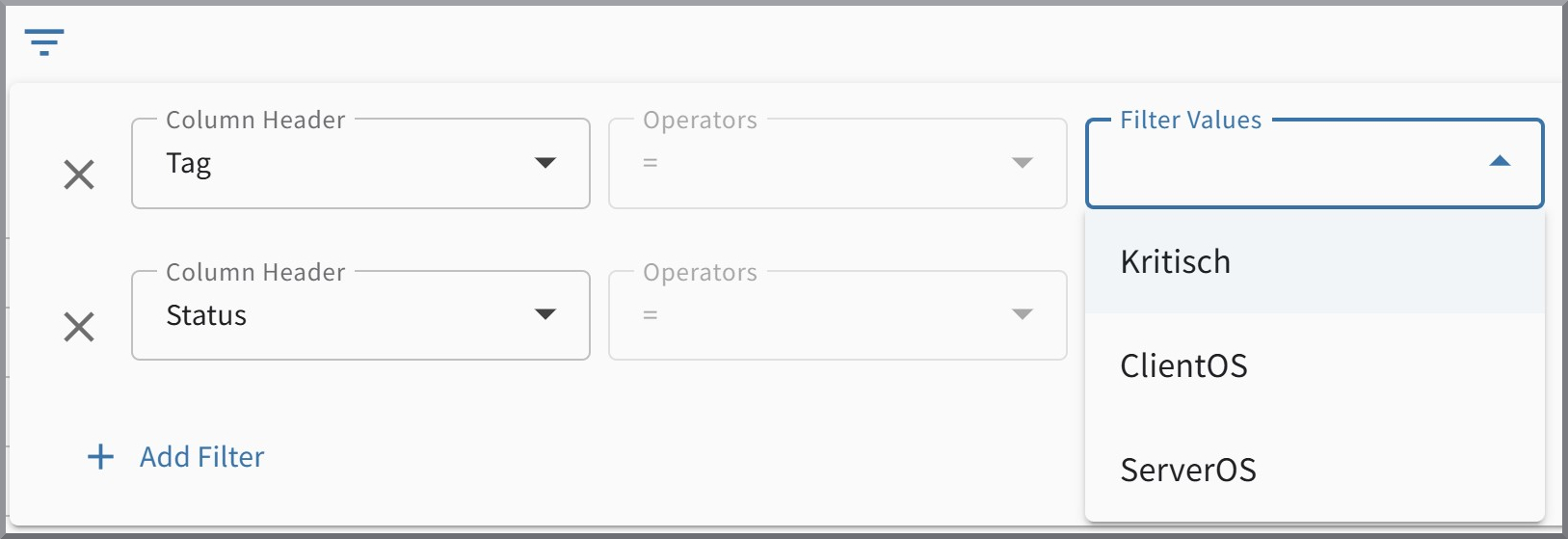Click the Add Filter text link
Image resolution: width=1568 pixels, height=539 pixels.
coord(201,457)
